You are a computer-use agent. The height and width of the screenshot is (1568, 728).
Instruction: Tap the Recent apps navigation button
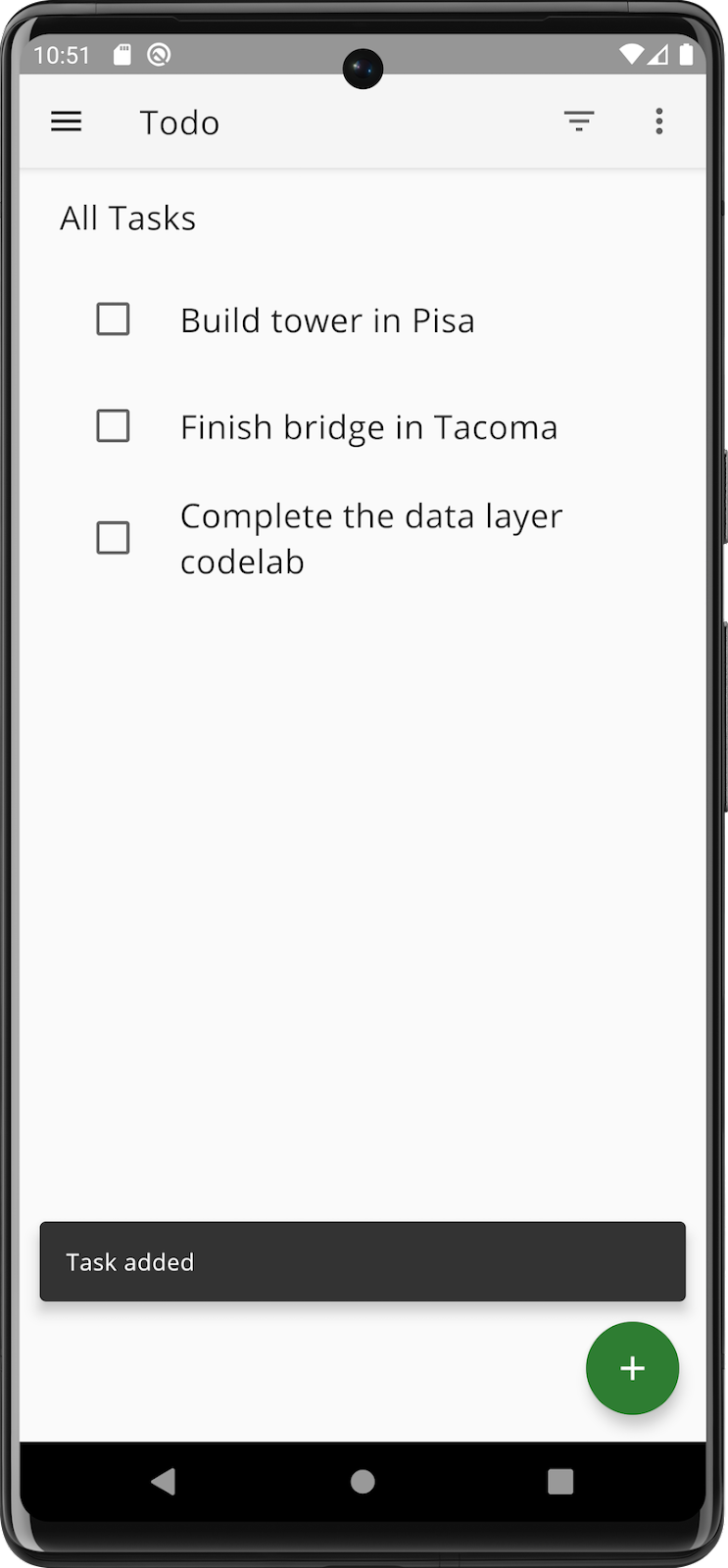click(x=559, y=1483)
